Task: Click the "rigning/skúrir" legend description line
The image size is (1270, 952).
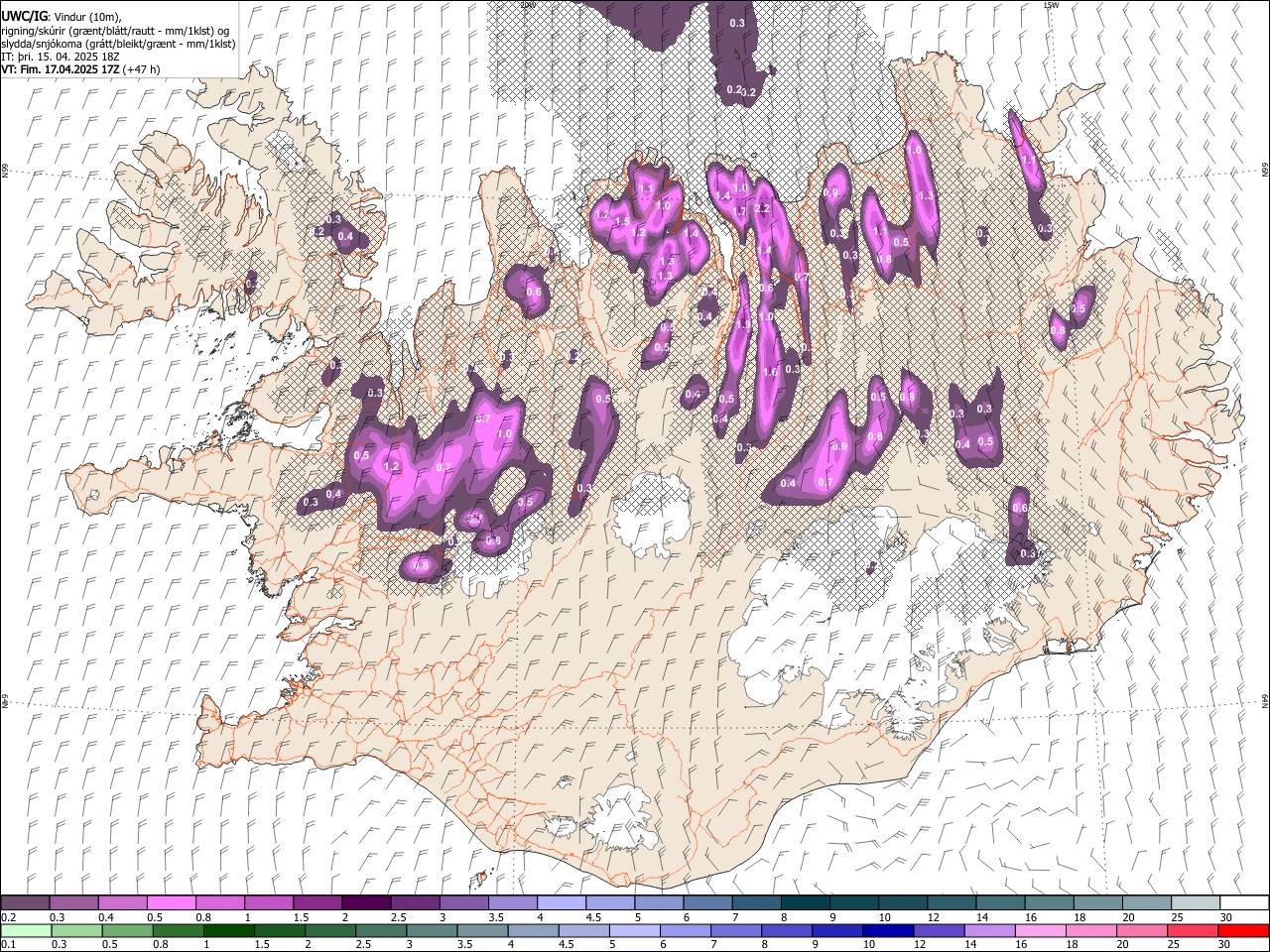Action: (117, 31)
